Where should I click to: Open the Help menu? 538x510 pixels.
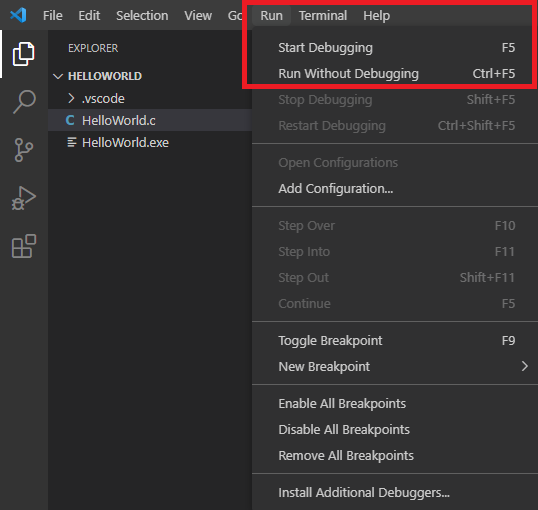click(x=376, y=15)
